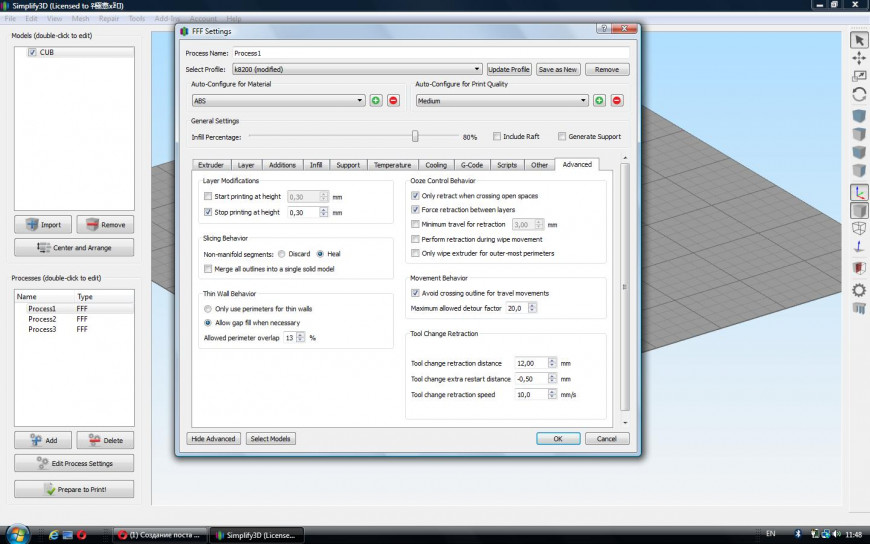Screen dimensions: 870x544
Task: Check the Include Raft option
Action: [497, 136]
